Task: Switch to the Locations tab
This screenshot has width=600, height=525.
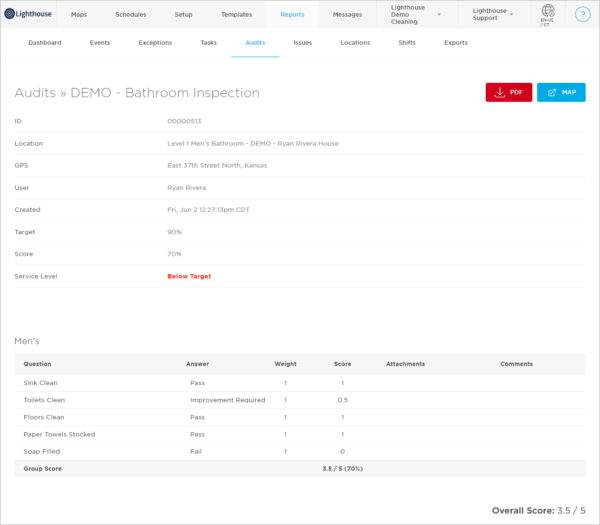Action: [x=355, y=42]
